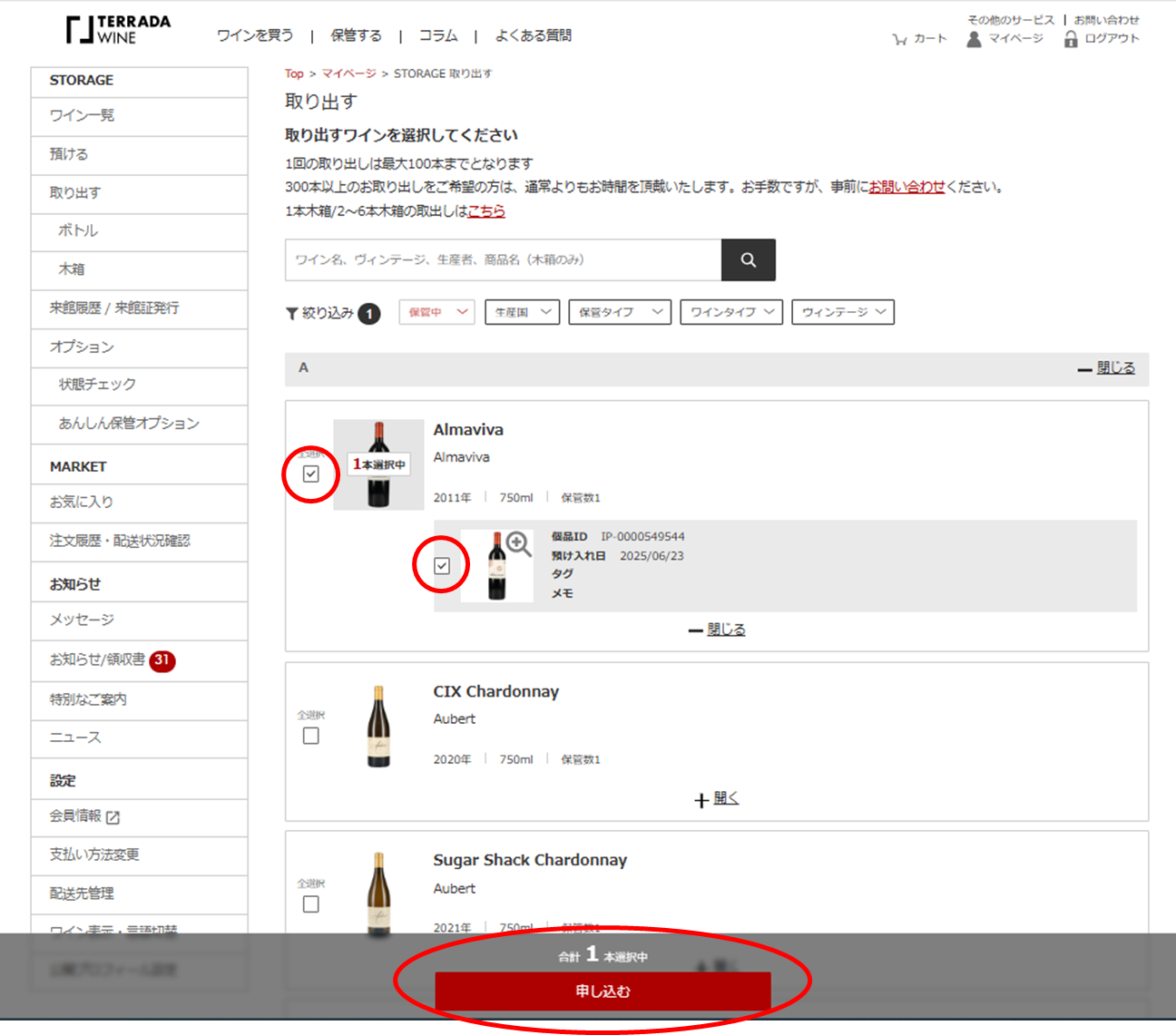Click the 預け入れ日 2025/06/23 text
Screen dimensions: 1176x1035
pyautogui.click(x=617, y=556)
